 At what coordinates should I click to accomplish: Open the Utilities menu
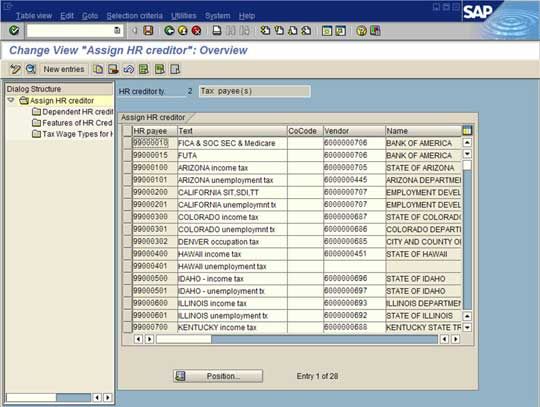[x=184, y=16]
